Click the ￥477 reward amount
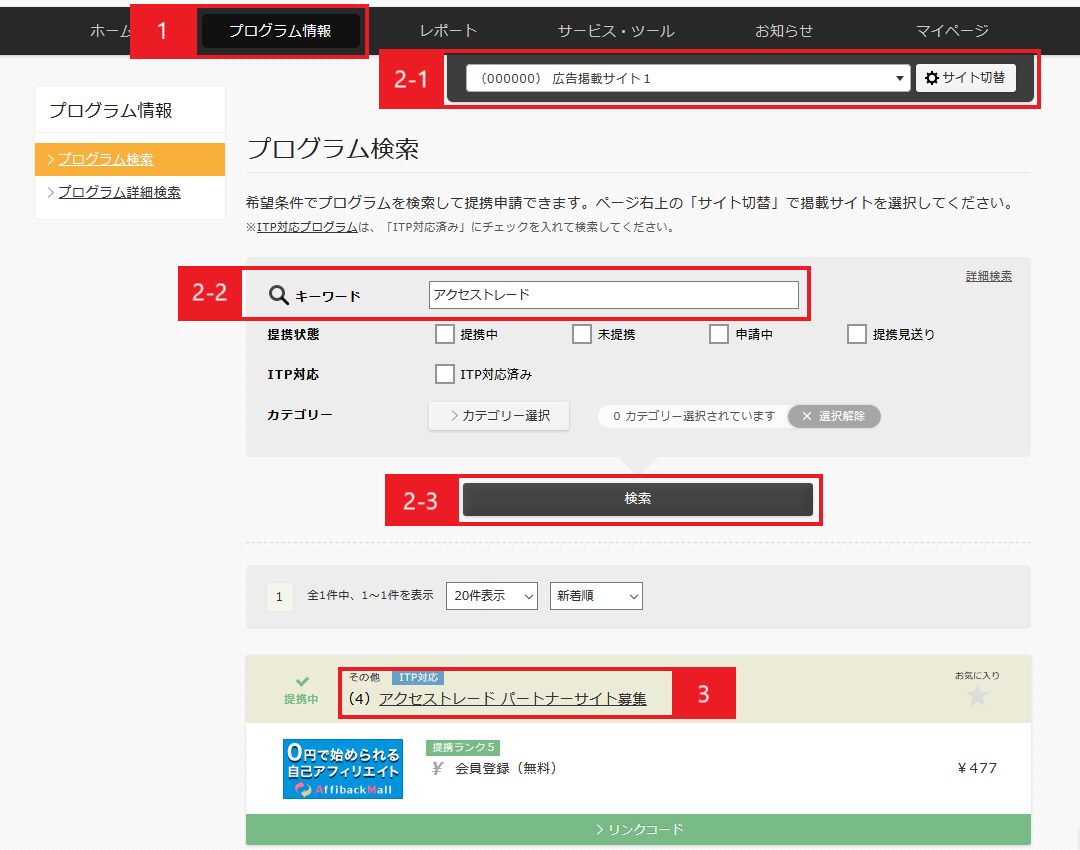Viewport: 1080px width, 850px height. 977,768
